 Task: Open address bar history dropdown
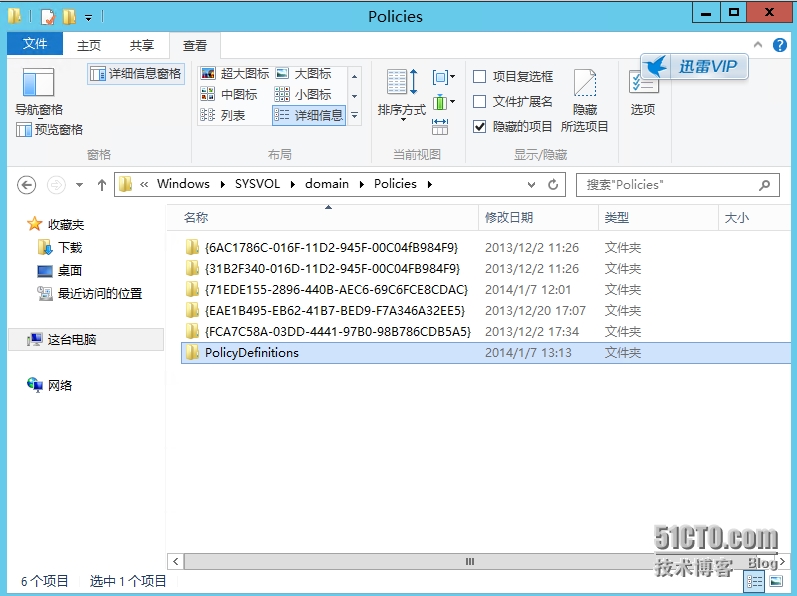click(531, 185)
